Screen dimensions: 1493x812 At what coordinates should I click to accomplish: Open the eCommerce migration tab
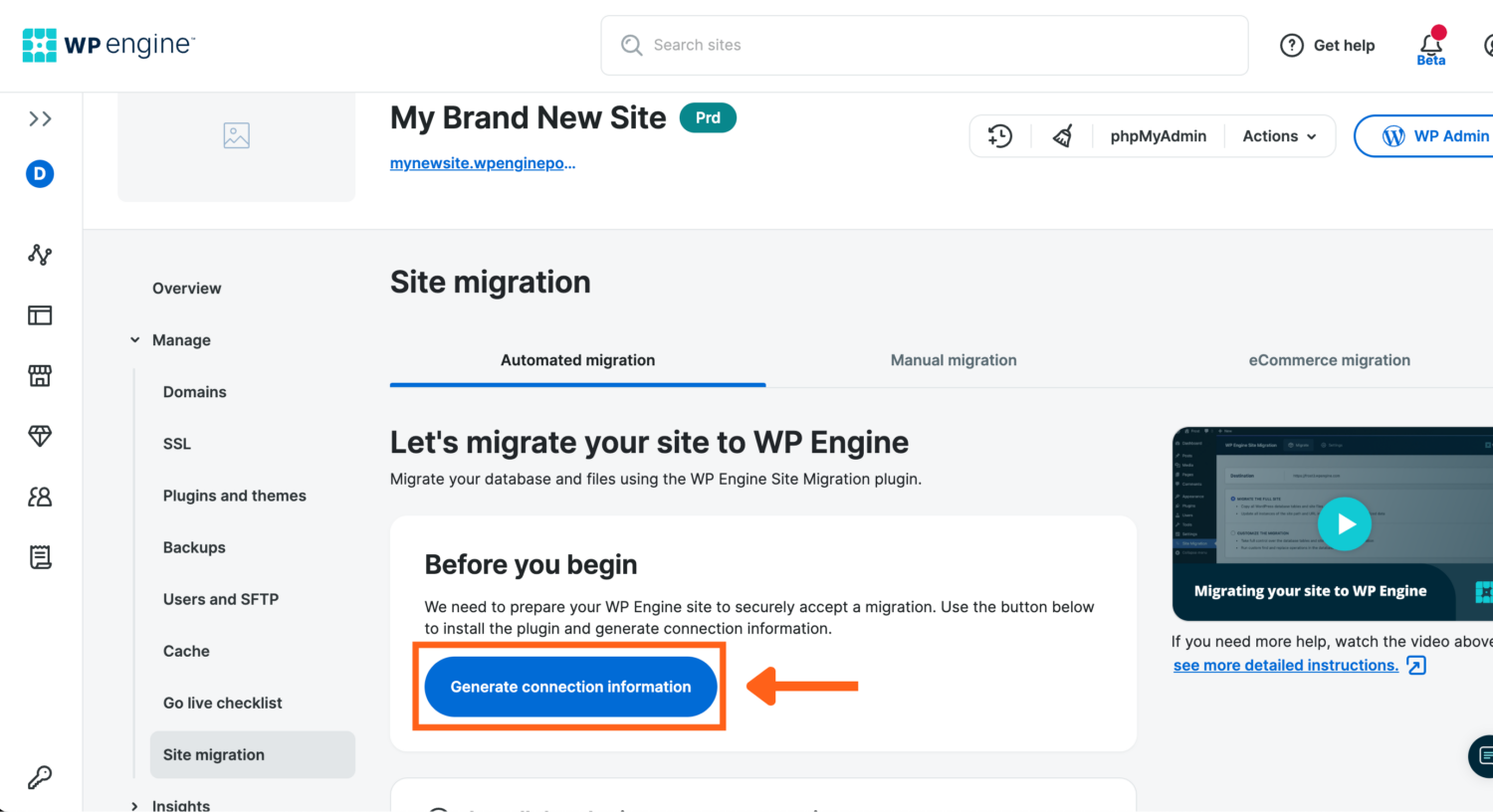click(x=1329, y=359)
